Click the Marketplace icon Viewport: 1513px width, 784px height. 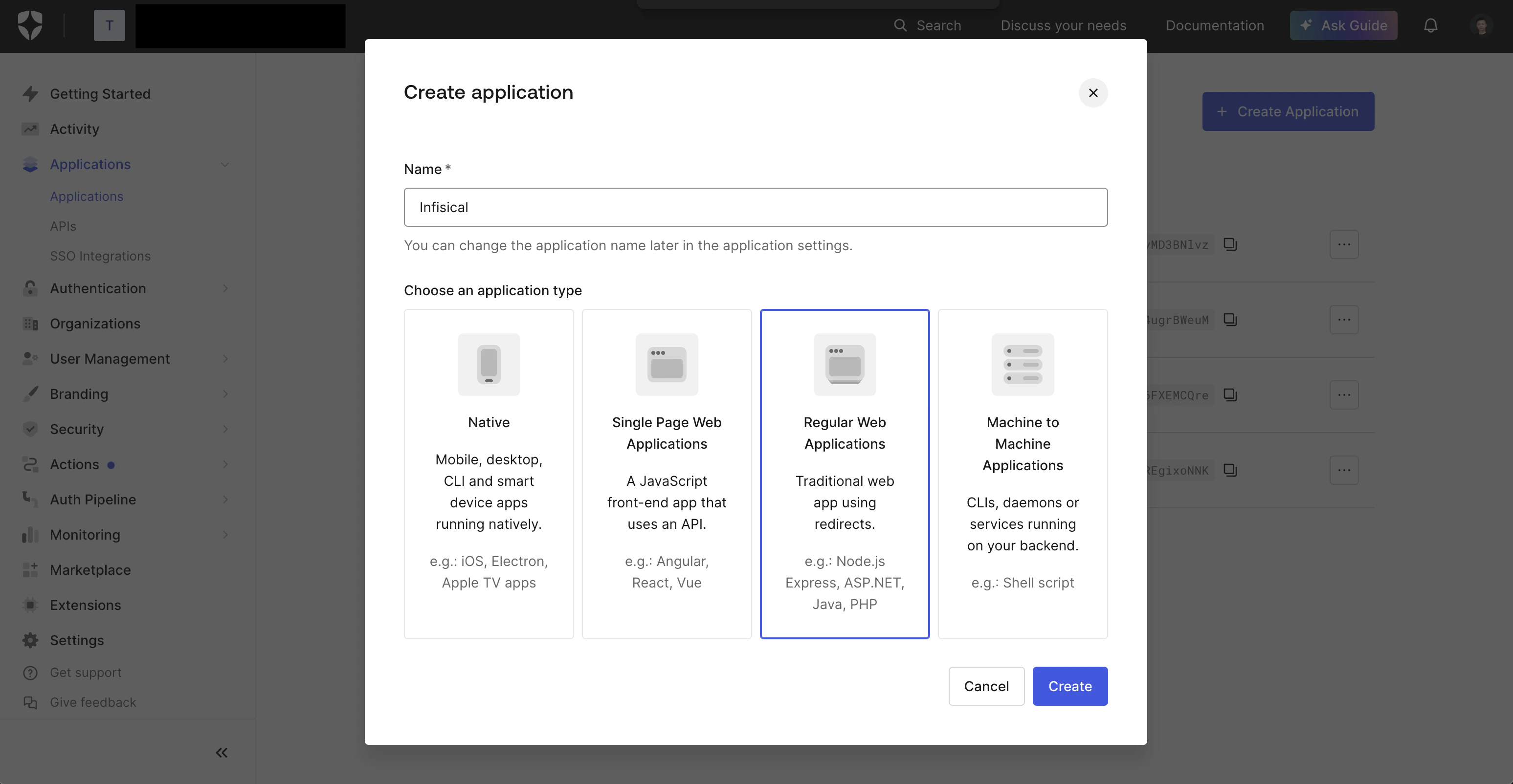point(30,570)
